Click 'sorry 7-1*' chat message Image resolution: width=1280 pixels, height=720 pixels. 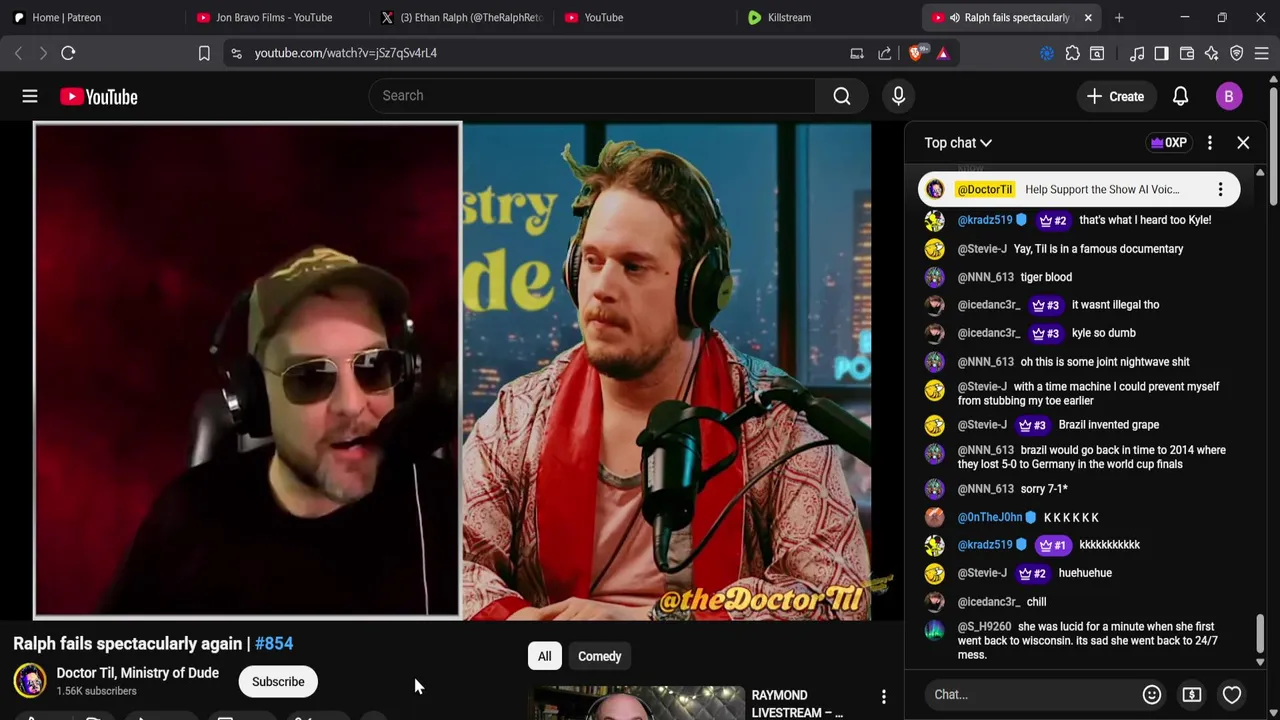1044,489
